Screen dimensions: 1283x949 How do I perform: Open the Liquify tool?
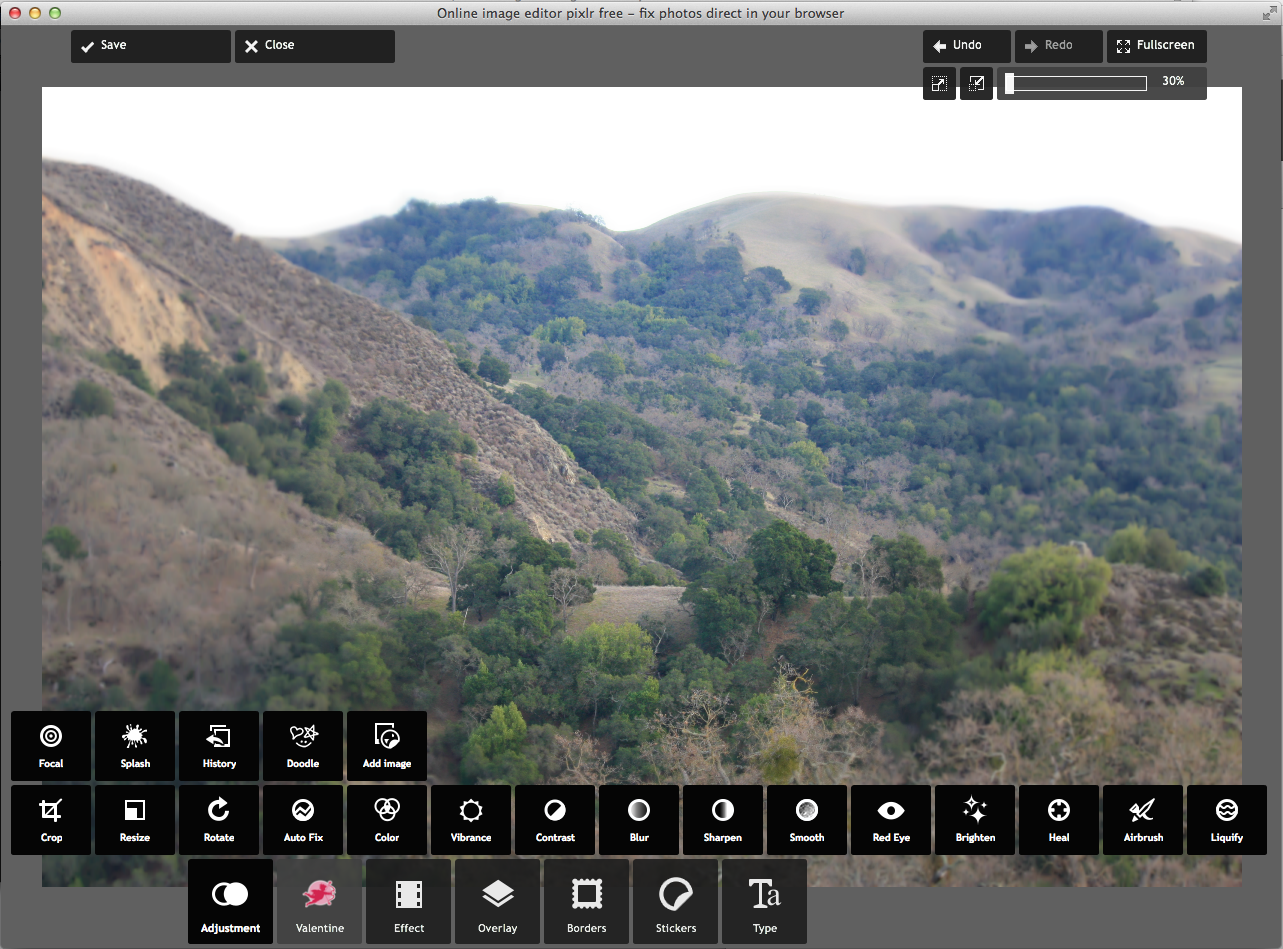[1227, 820]
